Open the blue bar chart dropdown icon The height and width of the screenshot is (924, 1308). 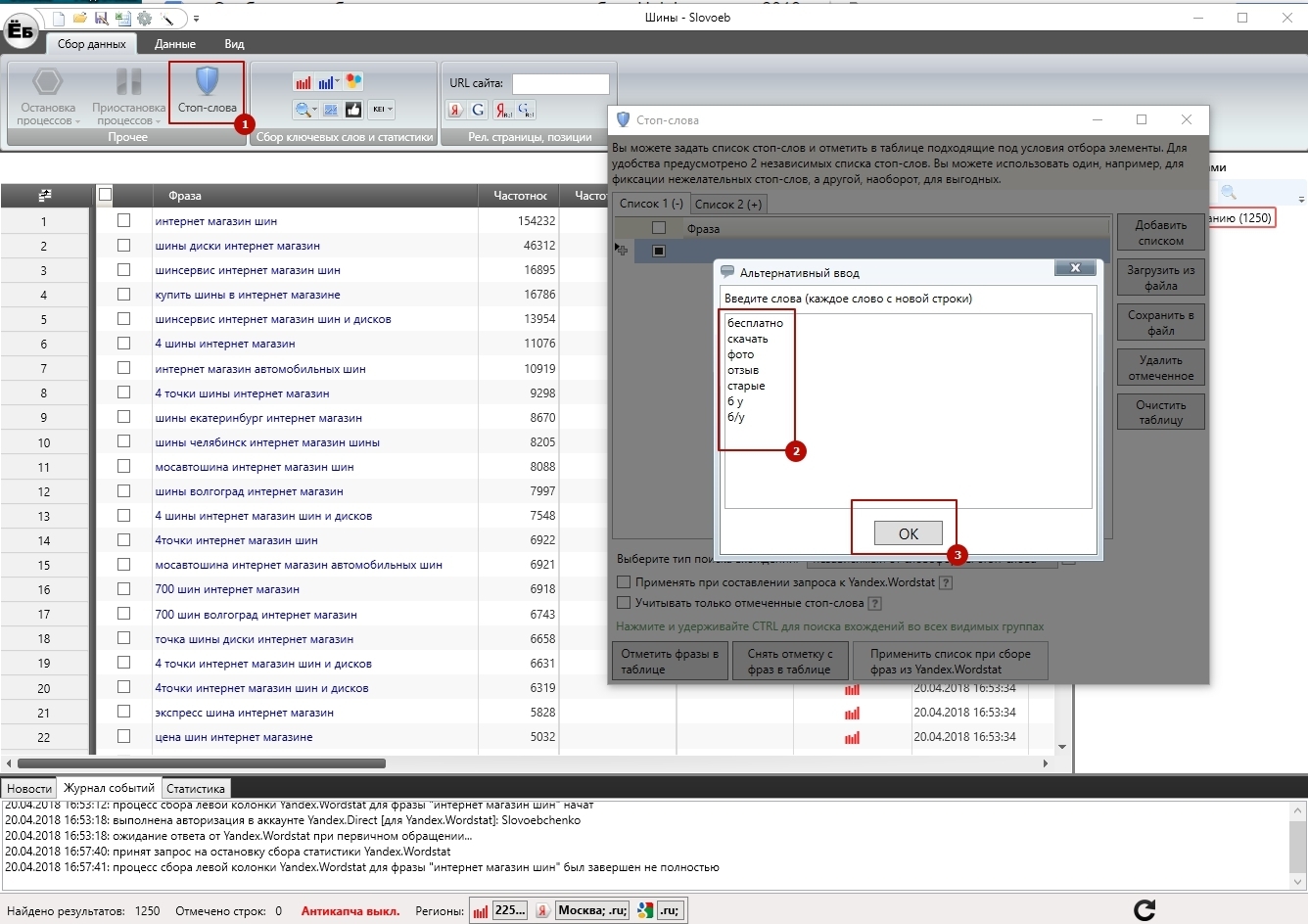329,83
